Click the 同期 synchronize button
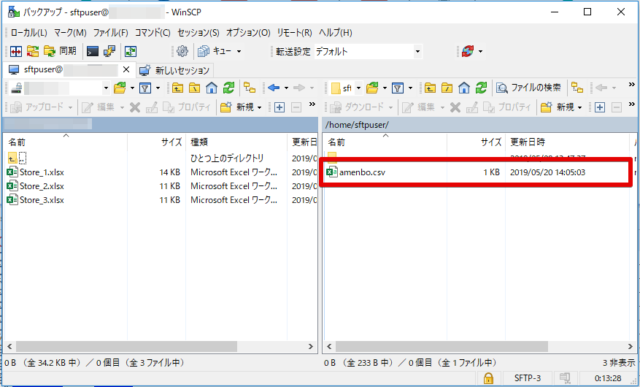Image resolution: width=640 pixels, height=387 pixels. (x=60, y=51)
